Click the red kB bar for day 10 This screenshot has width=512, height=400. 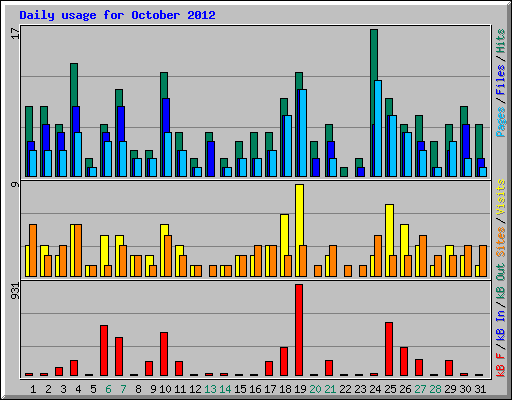[164, 354]
